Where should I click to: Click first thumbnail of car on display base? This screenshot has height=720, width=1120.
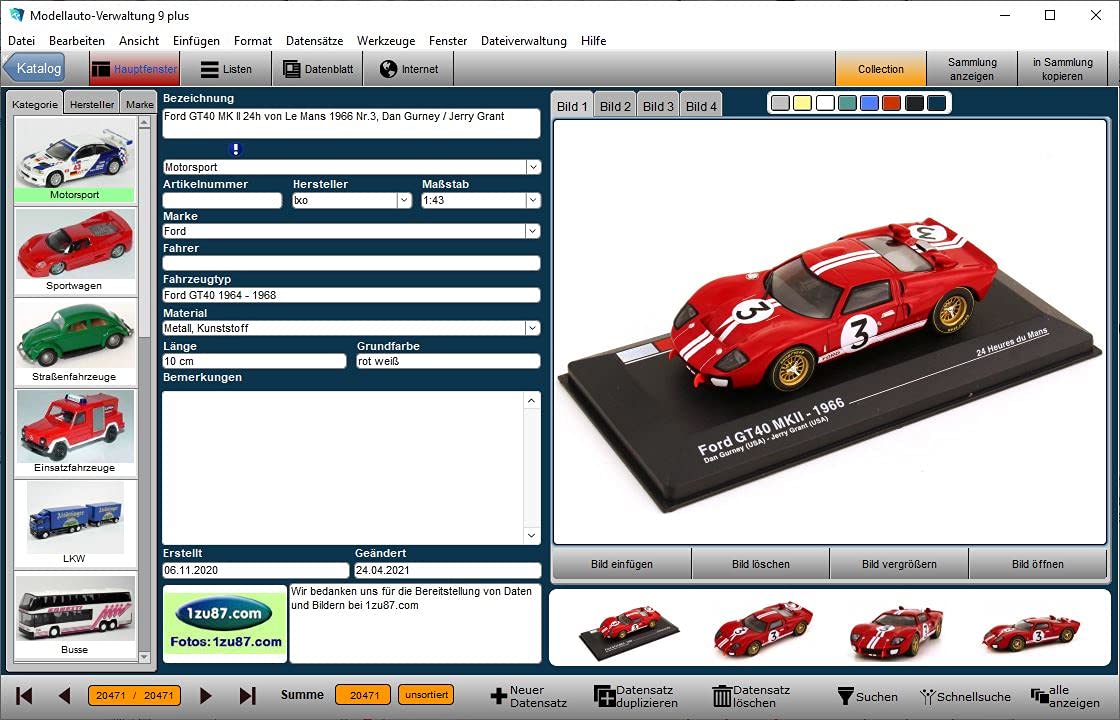pyautogui.click(x=629, y=629)
